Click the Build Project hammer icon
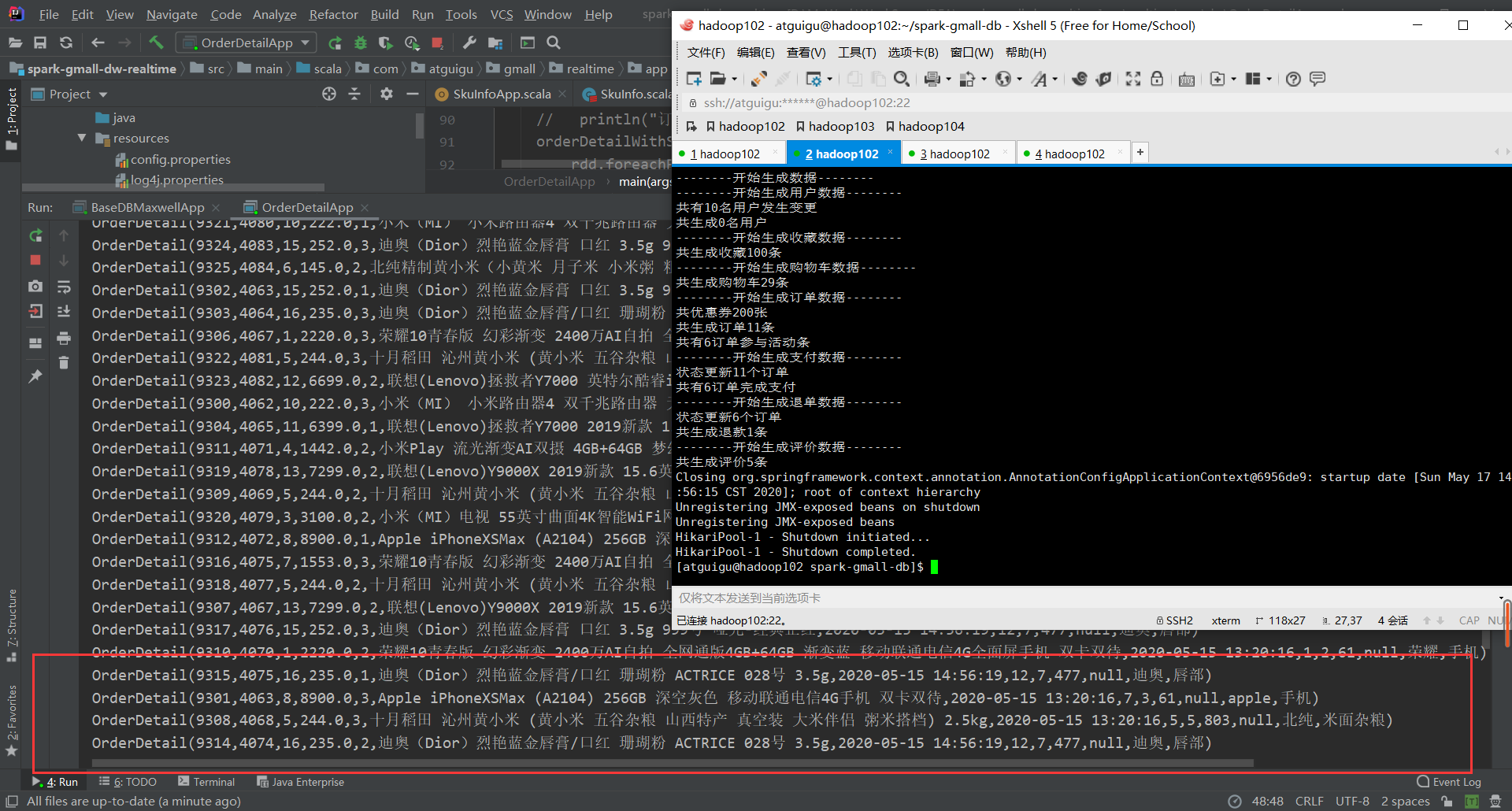 [156, 43]
